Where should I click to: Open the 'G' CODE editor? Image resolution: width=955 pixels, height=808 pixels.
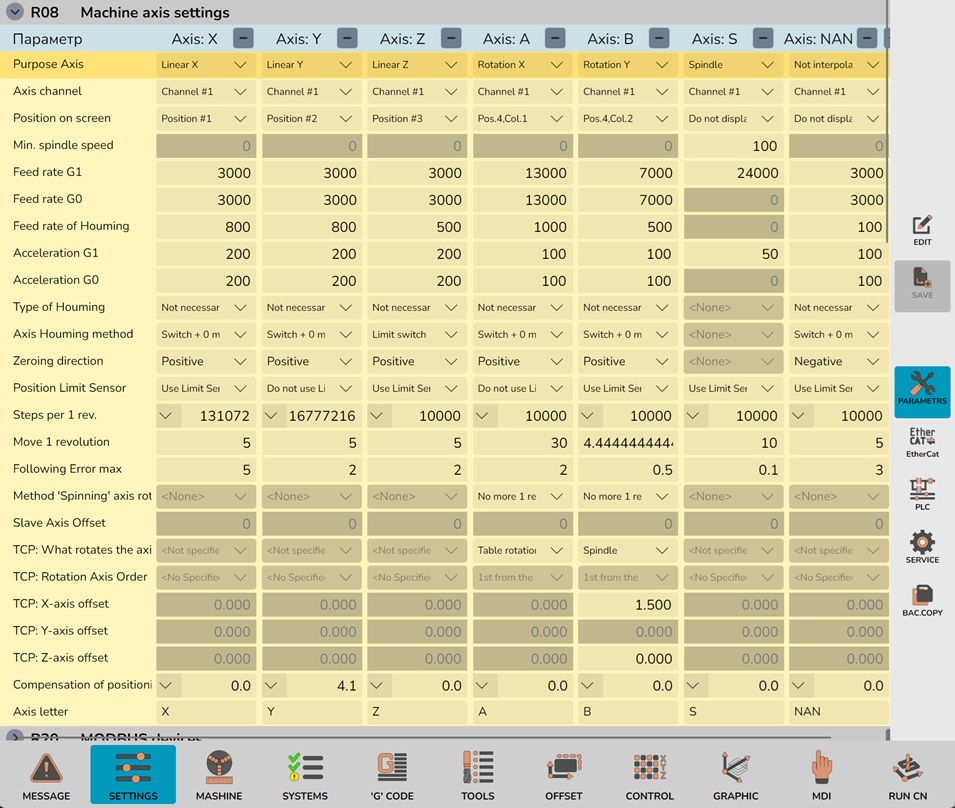[391, 775]
